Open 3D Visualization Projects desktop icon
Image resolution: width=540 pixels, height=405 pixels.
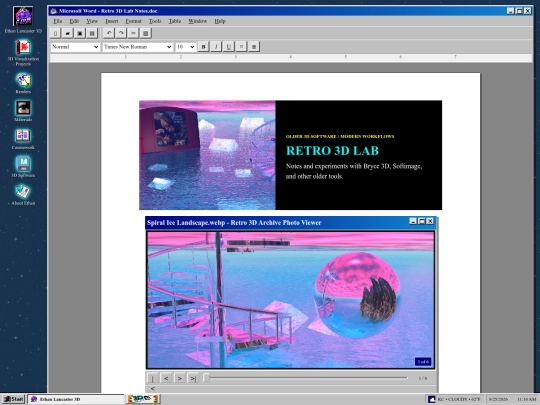tap(23, 52)
